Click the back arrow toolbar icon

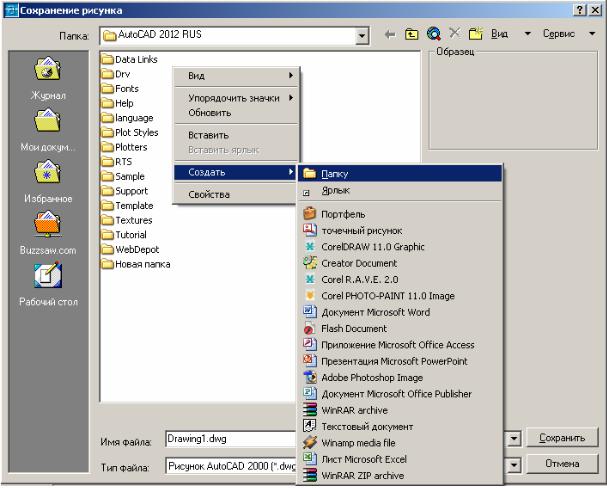(390, 35)
